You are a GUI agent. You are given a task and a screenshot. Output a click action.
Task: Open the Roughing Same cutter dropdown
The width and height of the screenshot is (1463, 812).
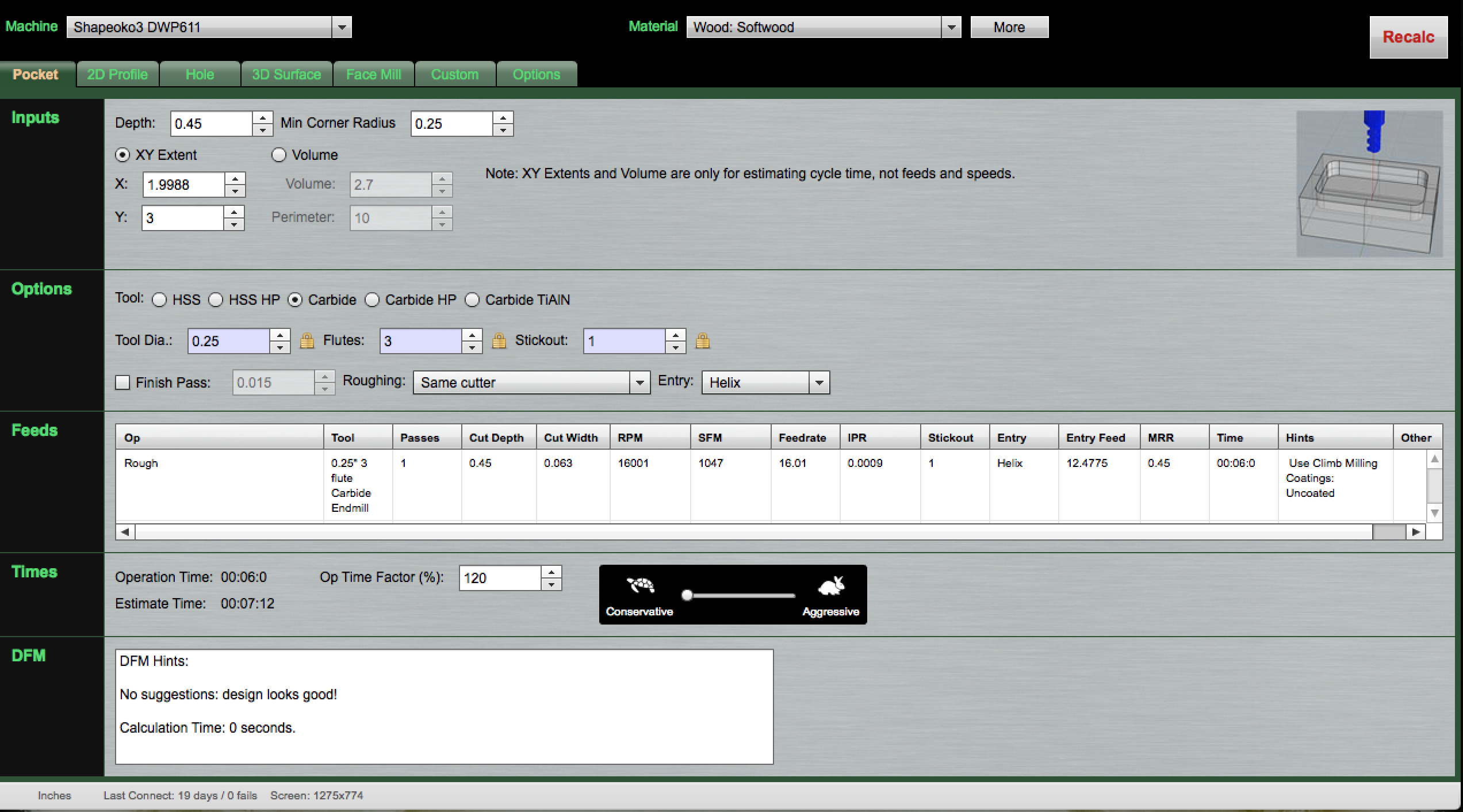(x=639, y=382)
